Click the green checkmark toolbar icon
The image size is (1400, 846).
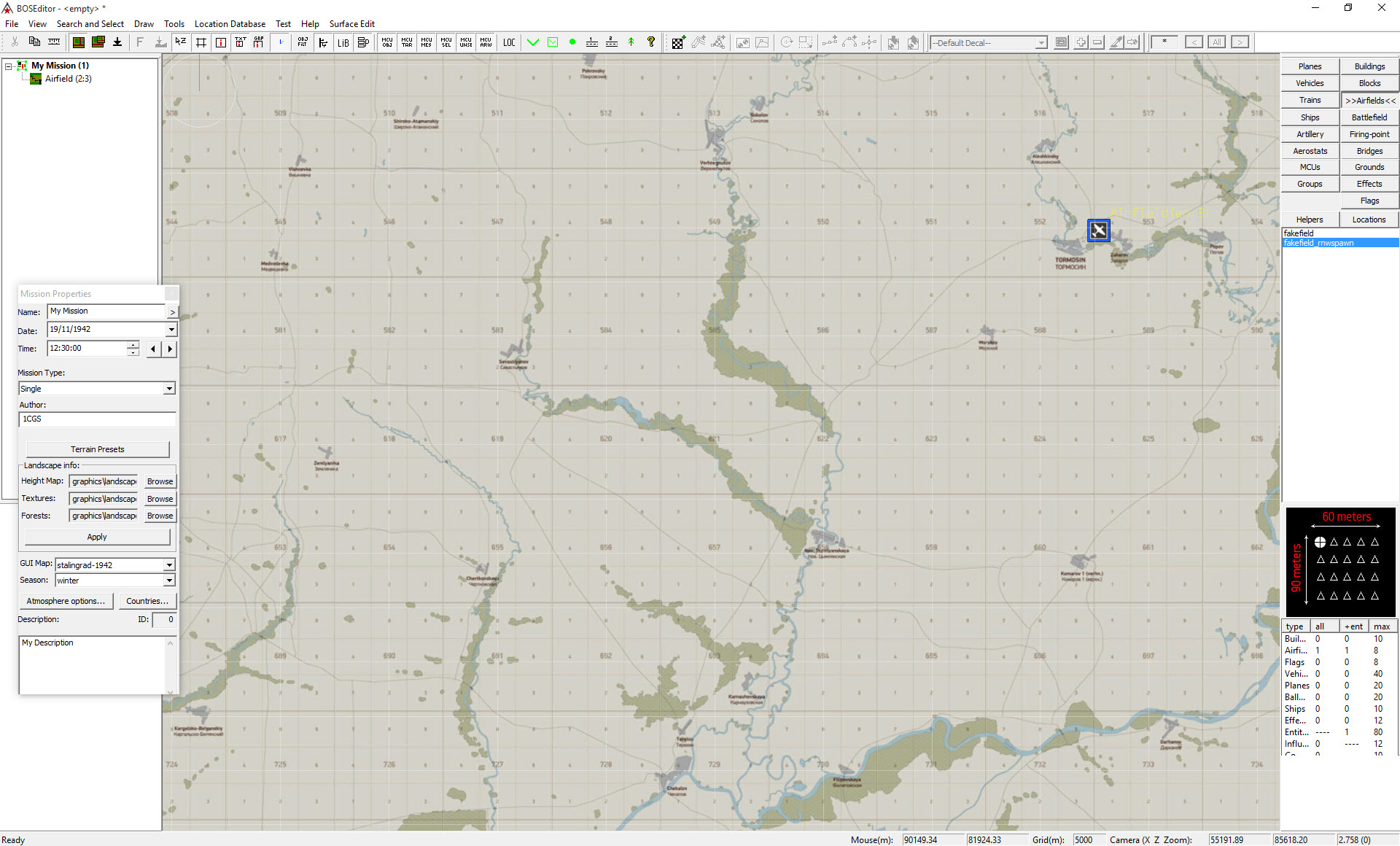pos(533,42)
